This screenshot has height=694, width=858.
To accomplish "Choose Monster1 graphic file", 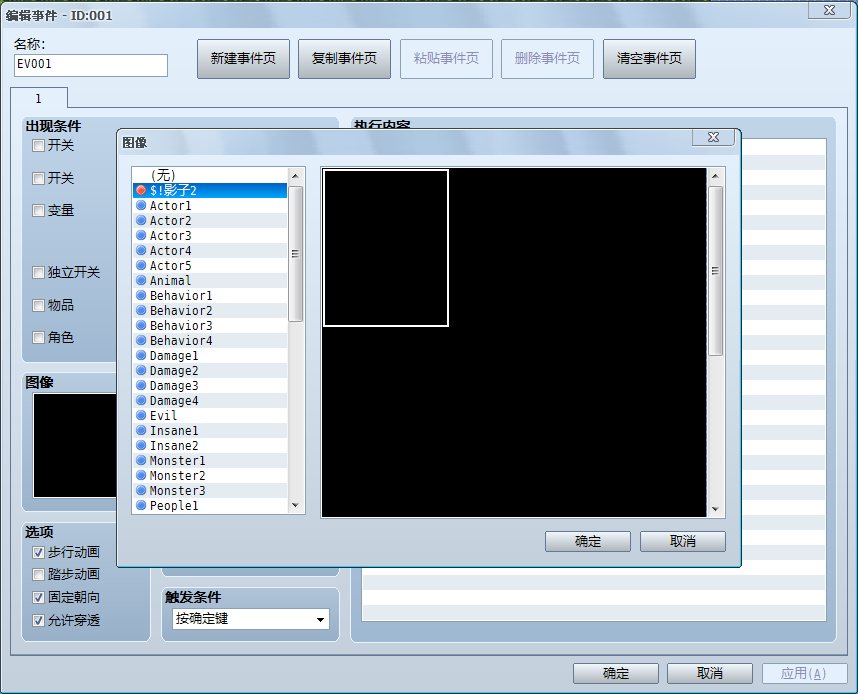I will click(210, 461).
